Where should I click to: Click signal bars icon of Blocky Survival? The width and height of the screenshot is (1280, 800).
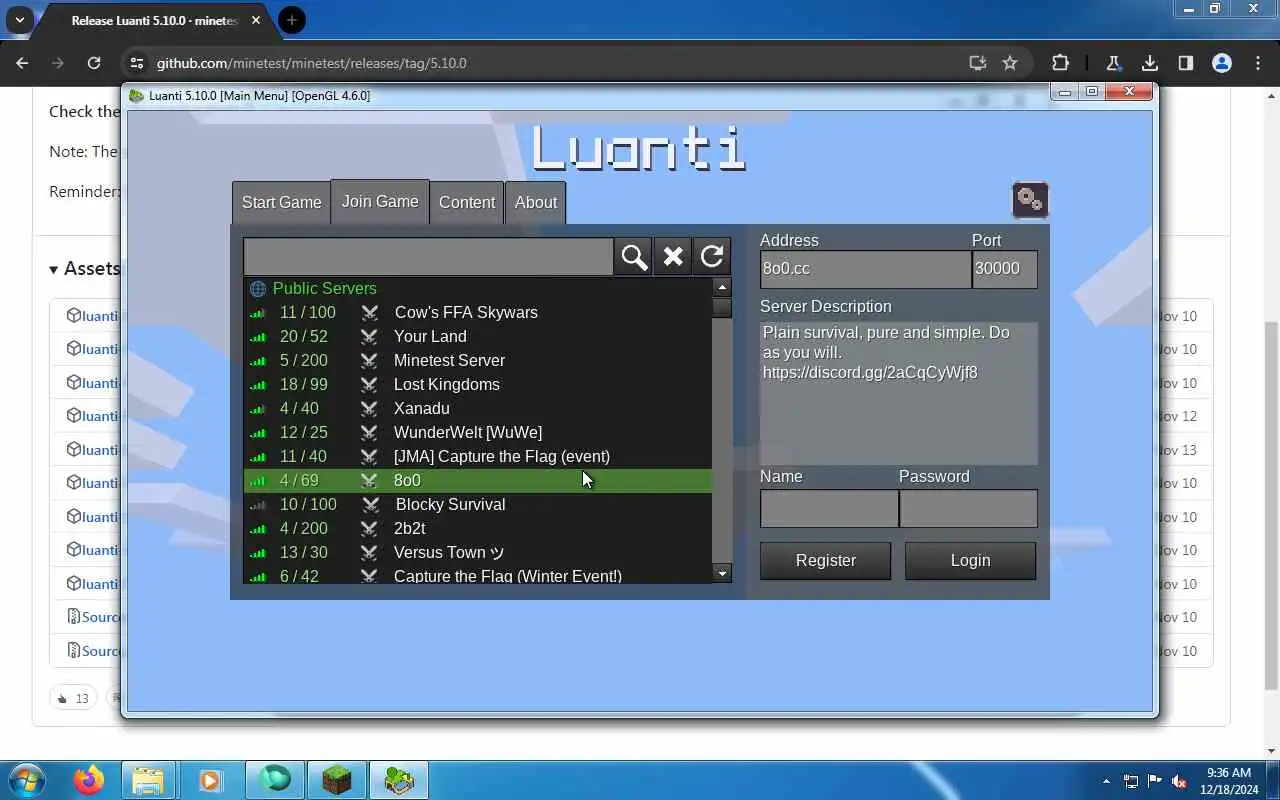pyautogui.click(x=258, y=505)
